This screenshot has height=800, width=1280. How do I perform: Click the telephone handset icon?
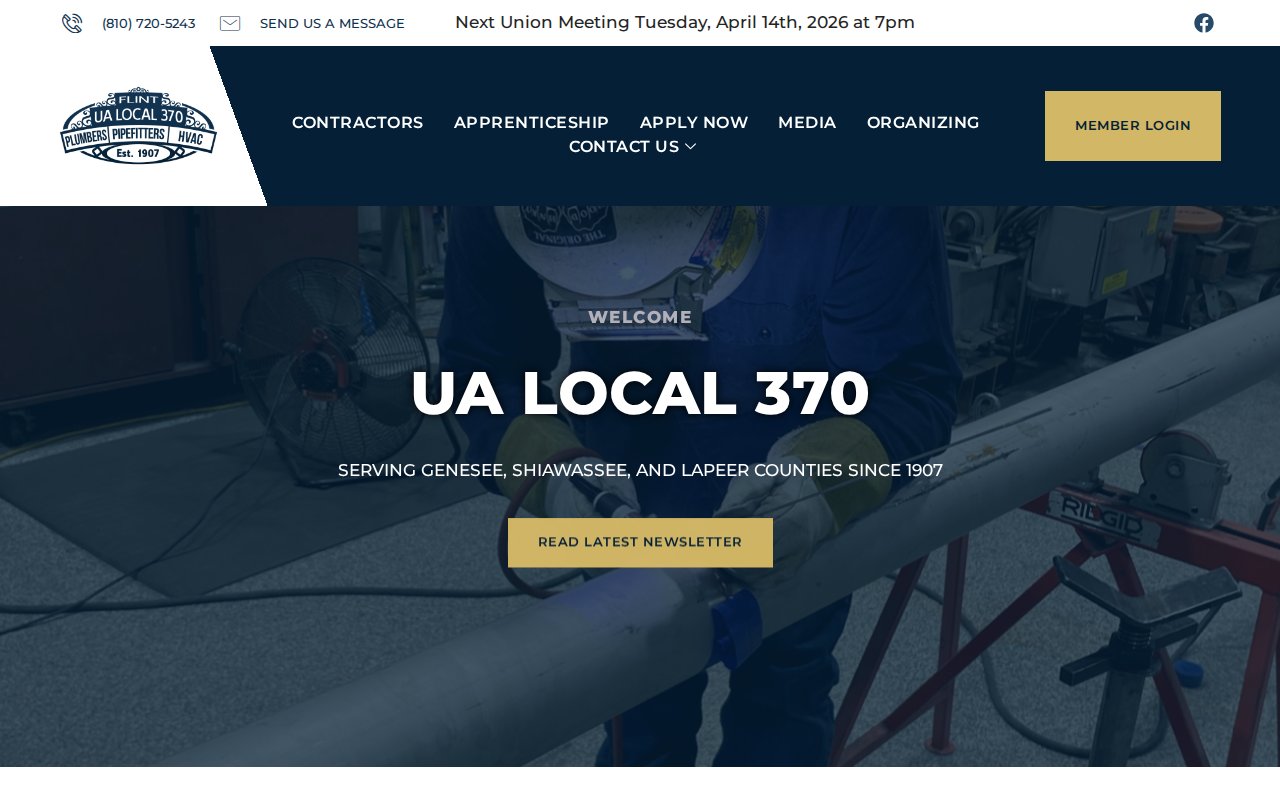[72, 23]
